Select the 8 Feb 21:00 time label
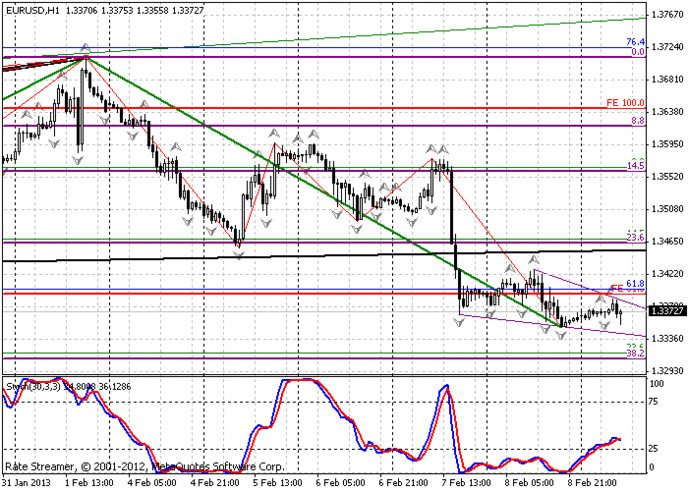 (596, 483)
